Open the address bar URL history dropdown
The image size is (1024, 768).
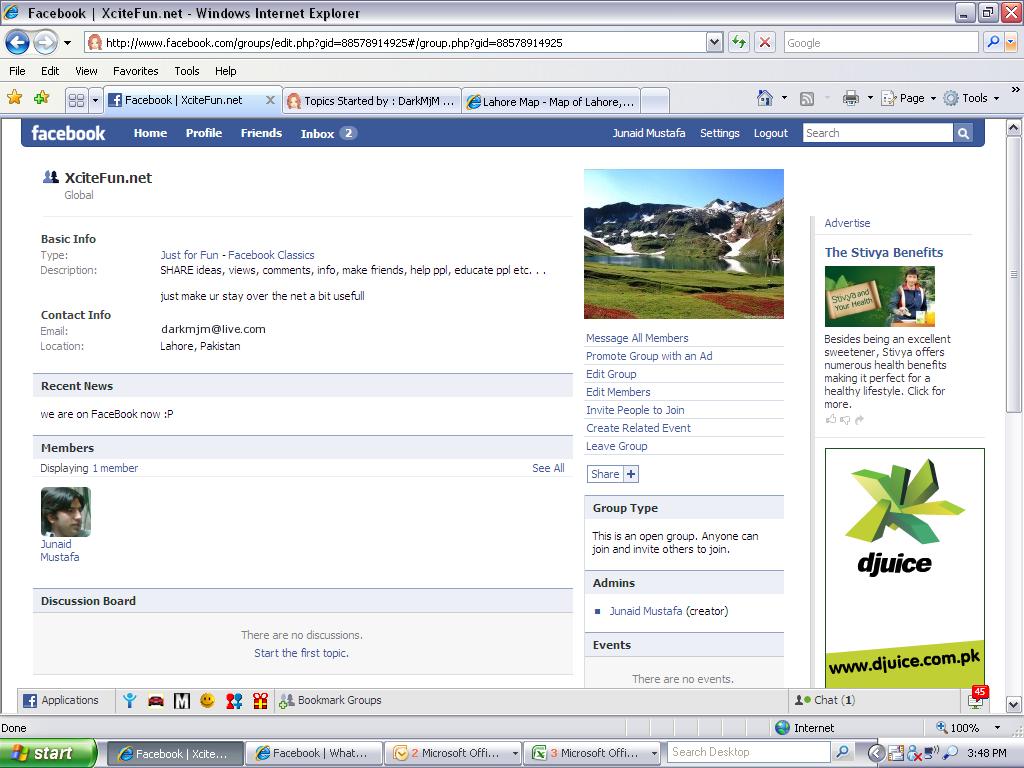tap(714, 43)
